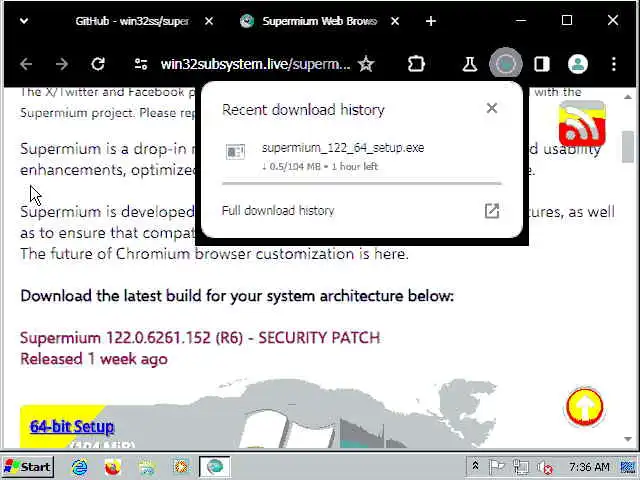Open the folder icon in taskbar
The image size is (640, 480).
click(147, 467)
